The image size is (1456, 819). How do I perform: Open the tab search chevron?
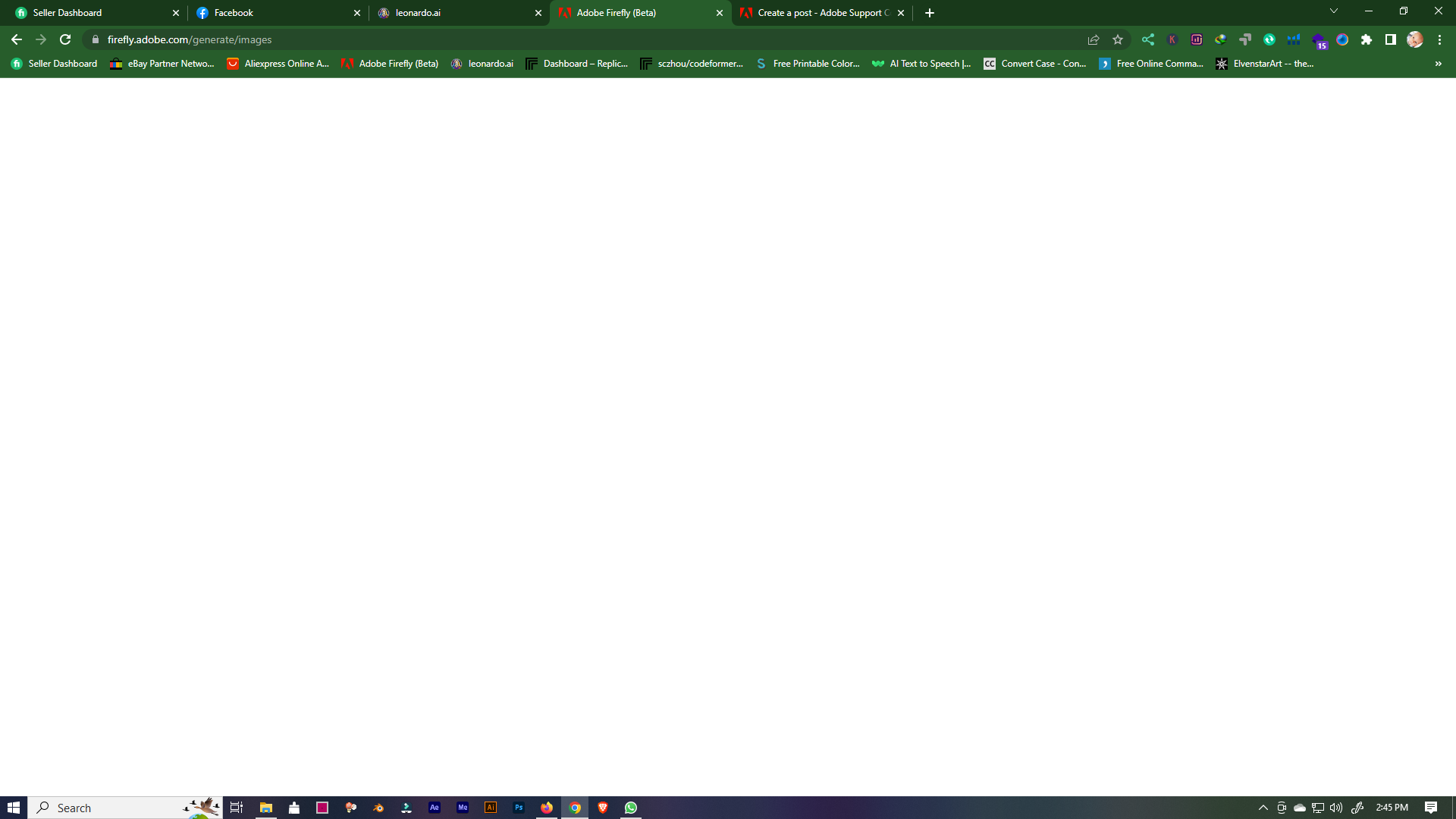coord(1334,11)
